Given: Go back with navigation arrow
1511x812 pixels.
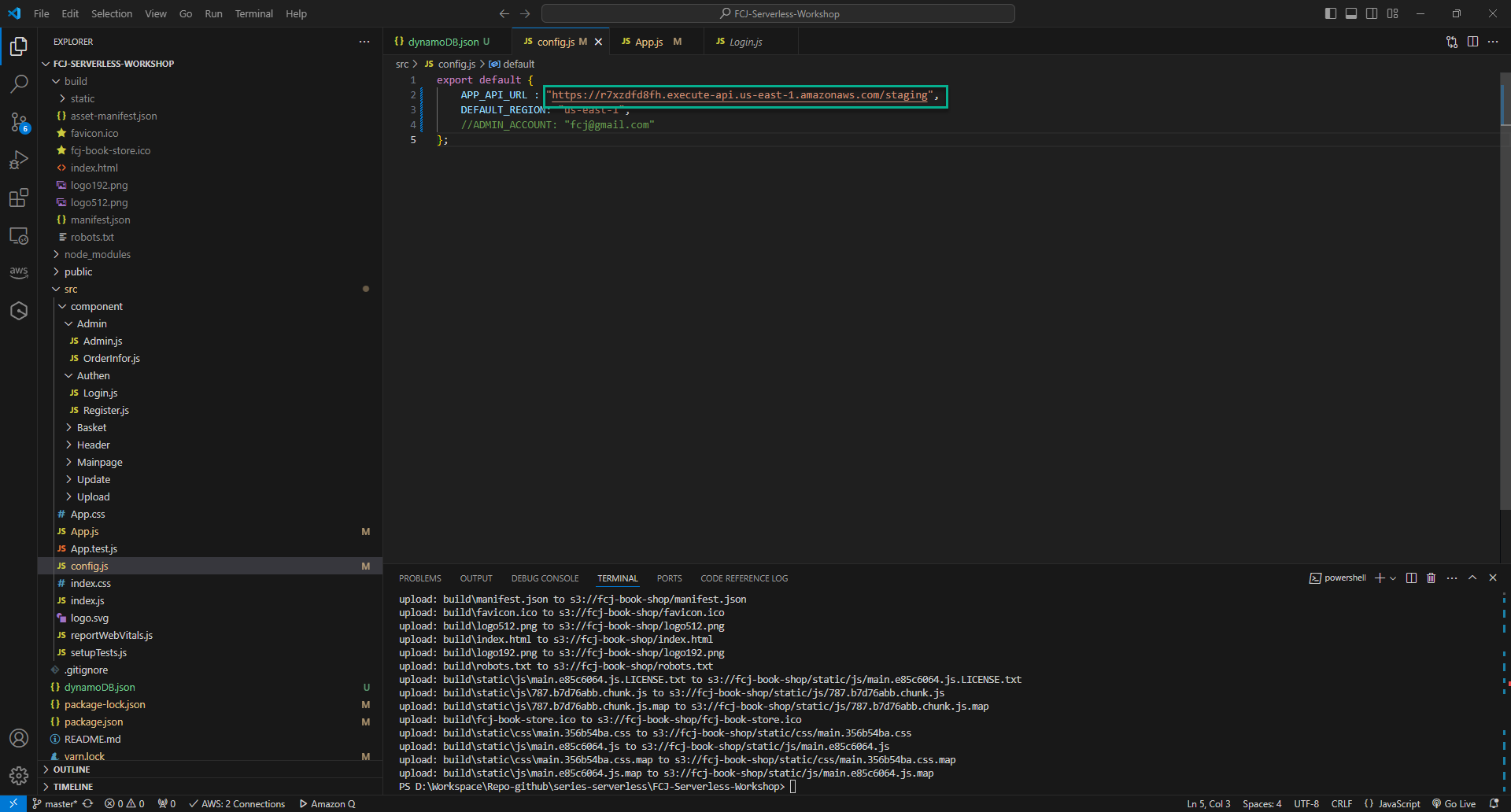Looking at the screenshot, I should pyautogui.click(x=504, y=13).
